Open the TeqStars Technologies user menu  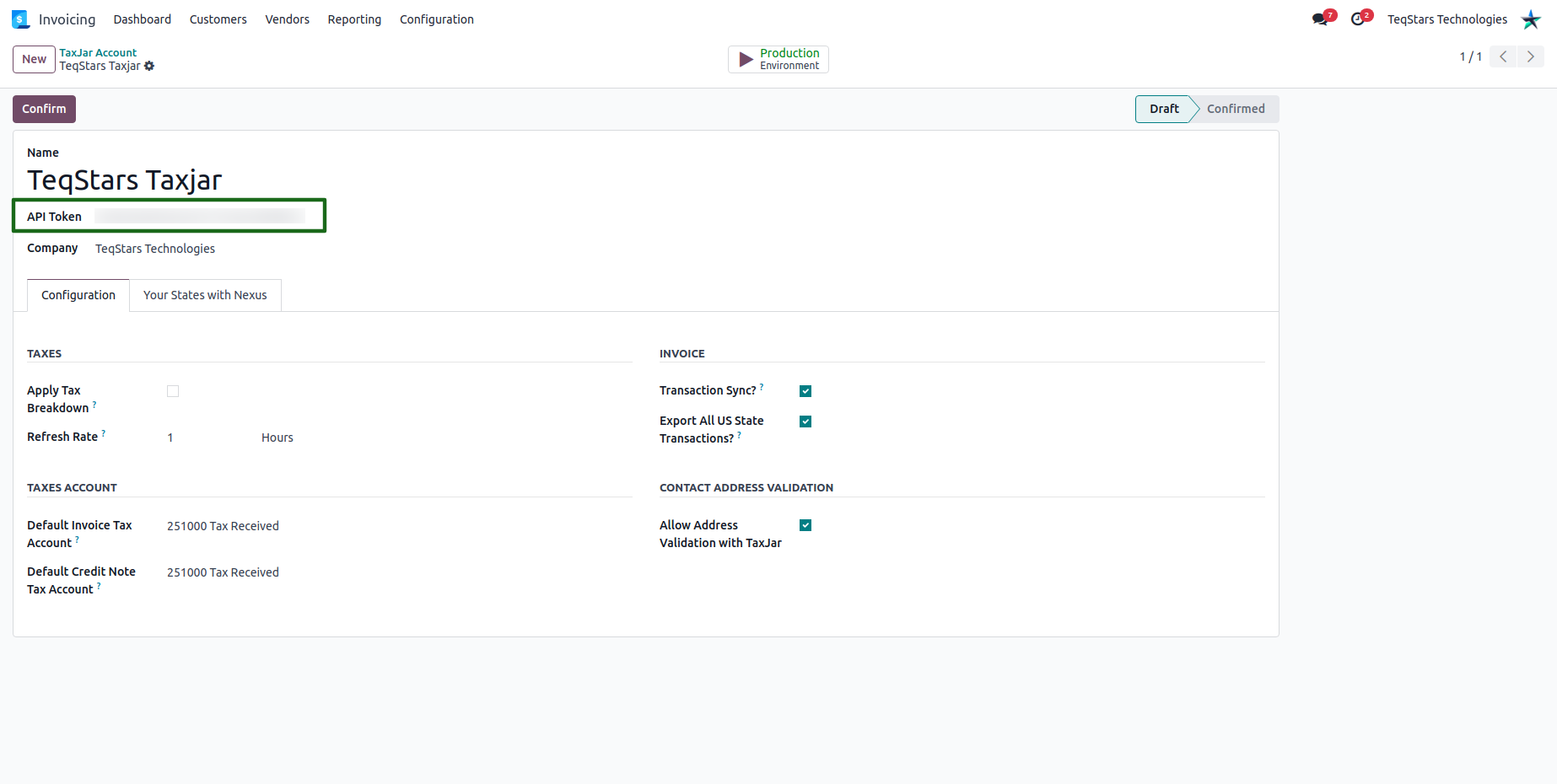[1447, 19]
